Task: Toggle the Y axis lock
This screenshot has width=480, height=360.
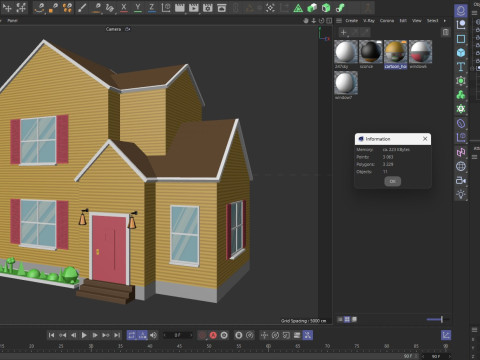Action: pyautogui.click(x=138, y=7)
